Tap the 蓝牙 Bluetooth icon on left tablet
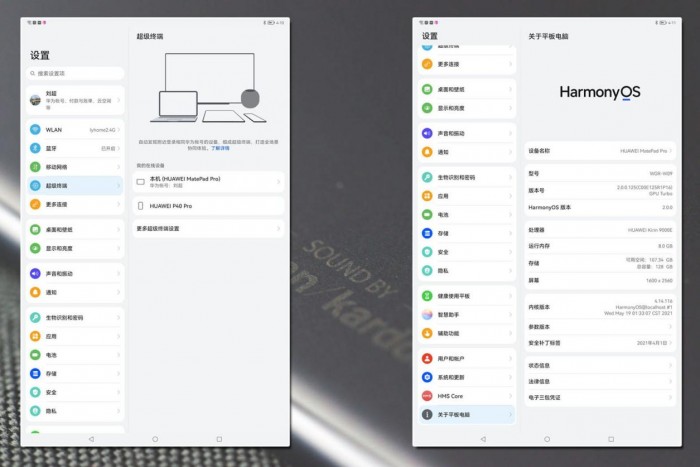This screenshot has height=467, width=700. 35,148
